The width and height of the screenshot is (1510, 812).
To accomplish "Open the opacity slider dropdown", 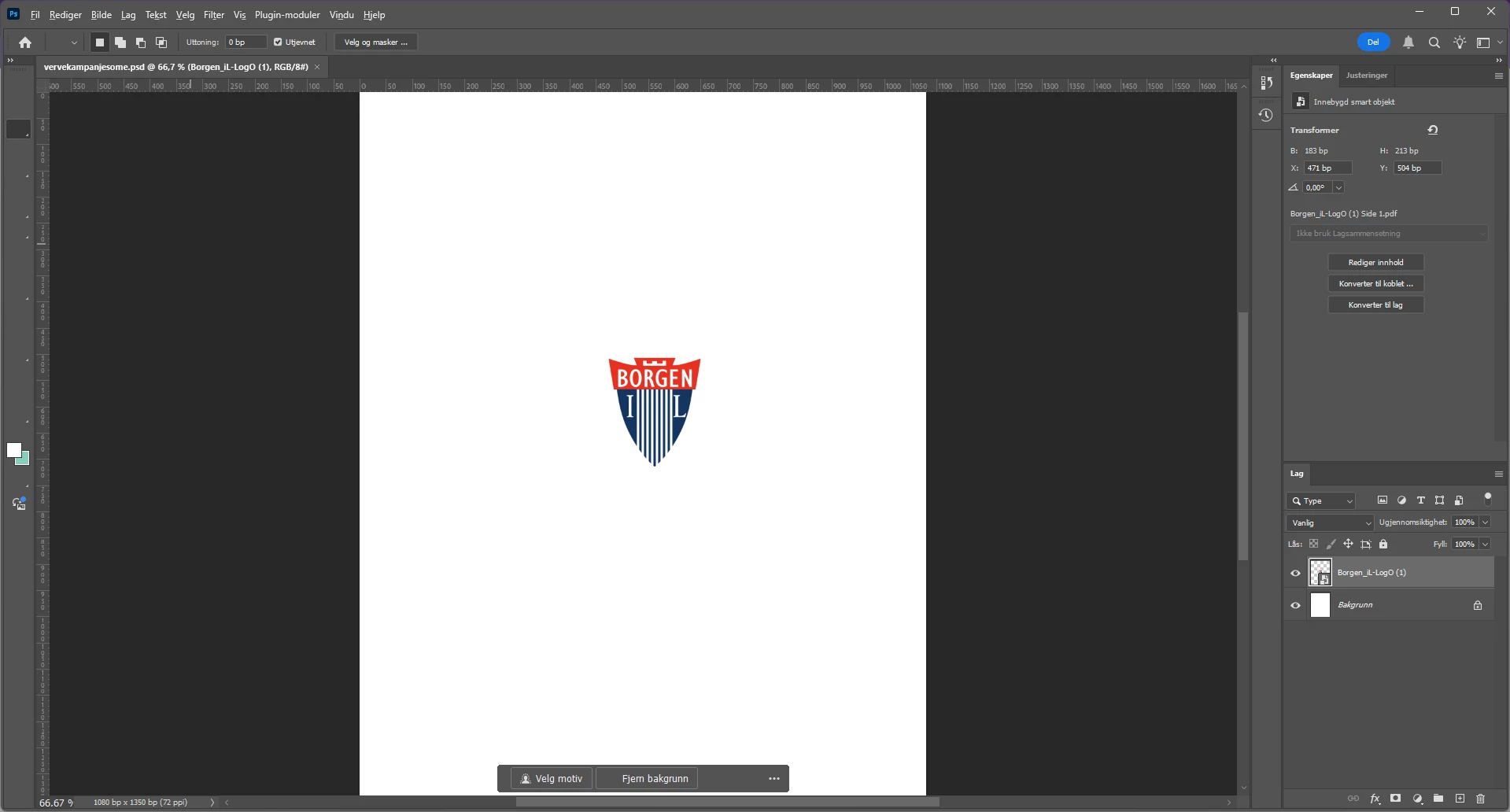I will (x=1485, y=522).
